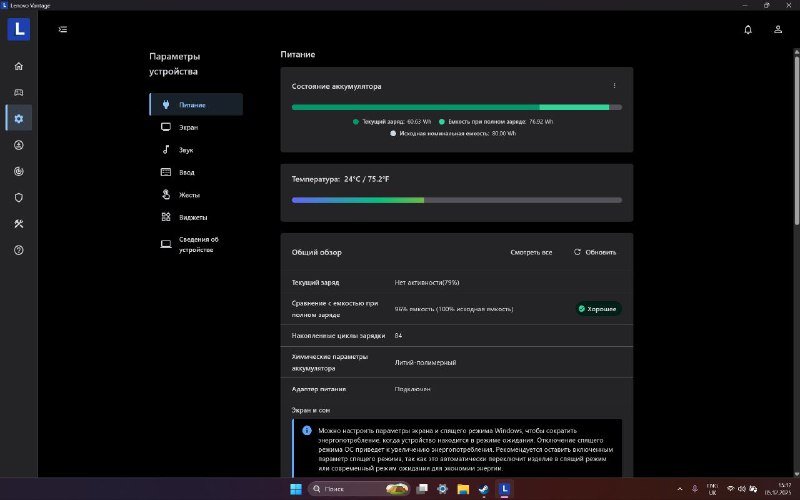Viewport: 800px width, 500px height.
Task: Open the Home page in sidebar
Action: (x=19, y=66)
